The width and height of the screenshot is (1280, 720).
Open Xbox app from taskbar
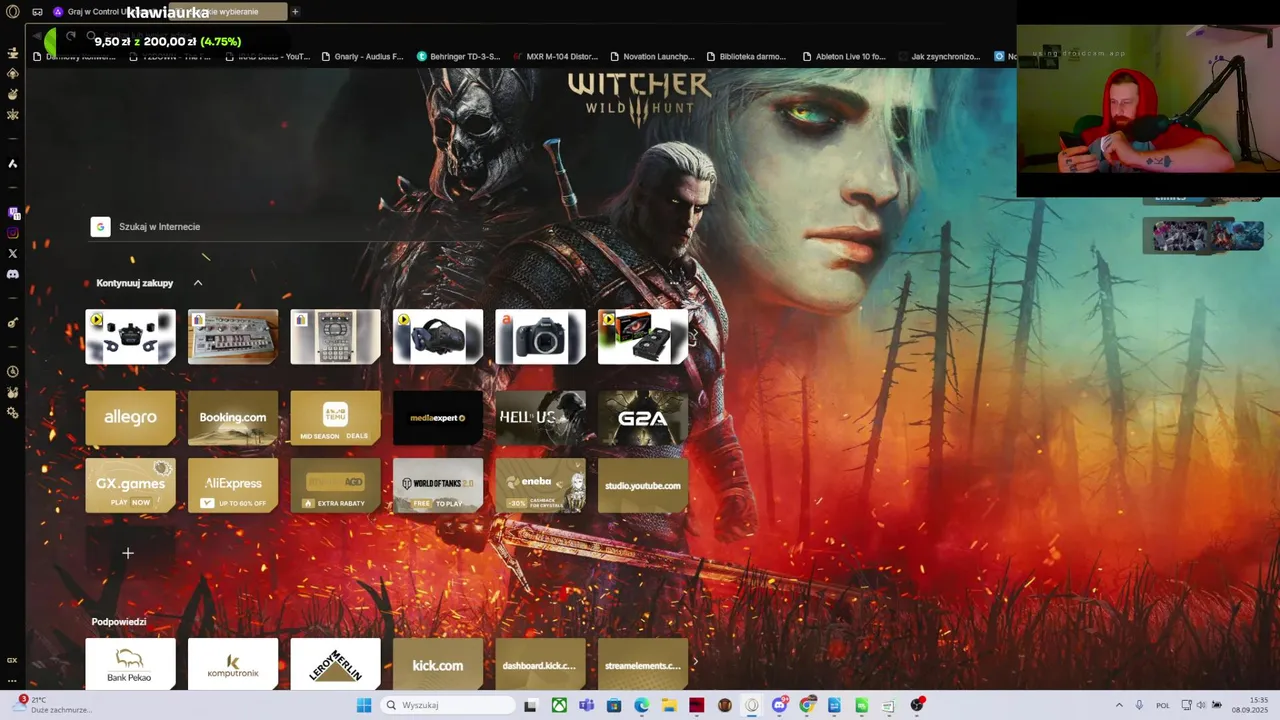point(559,705)
